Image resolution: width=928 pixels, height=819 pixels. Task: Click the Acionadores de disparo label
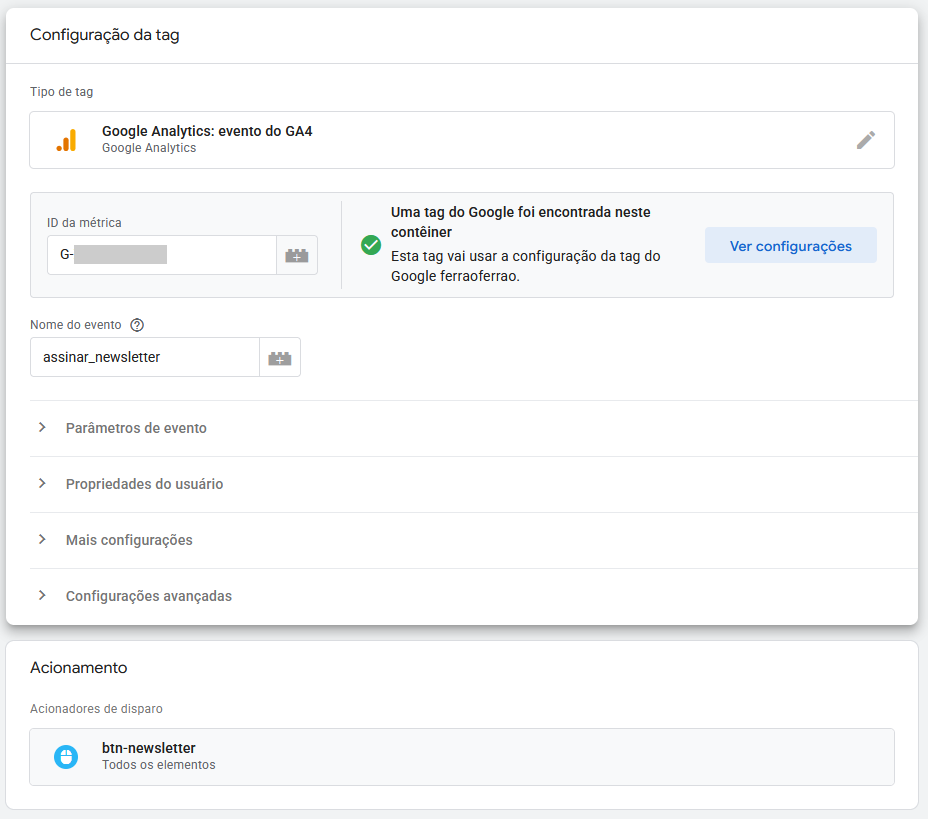[96, 709]
